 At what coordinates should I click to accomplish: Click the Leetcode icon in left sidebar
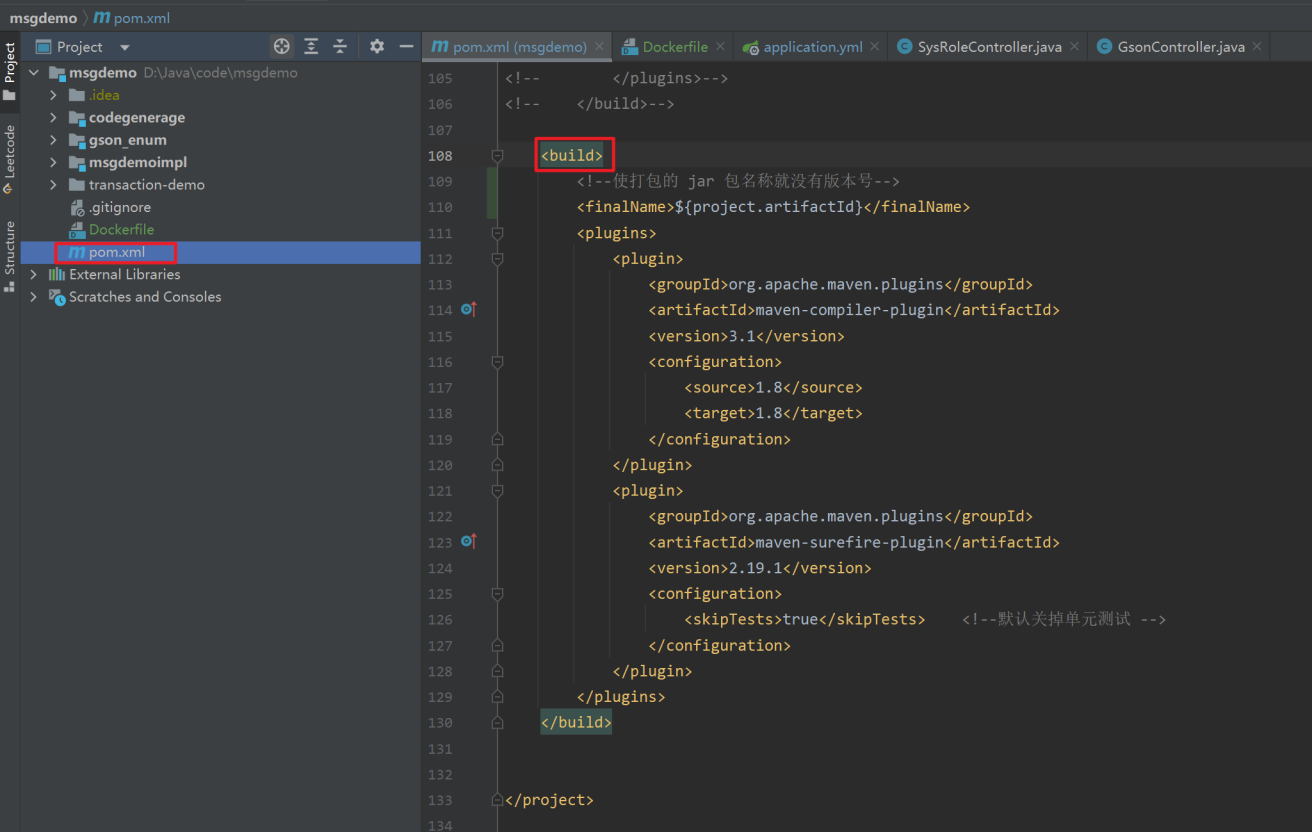point(9,188)
